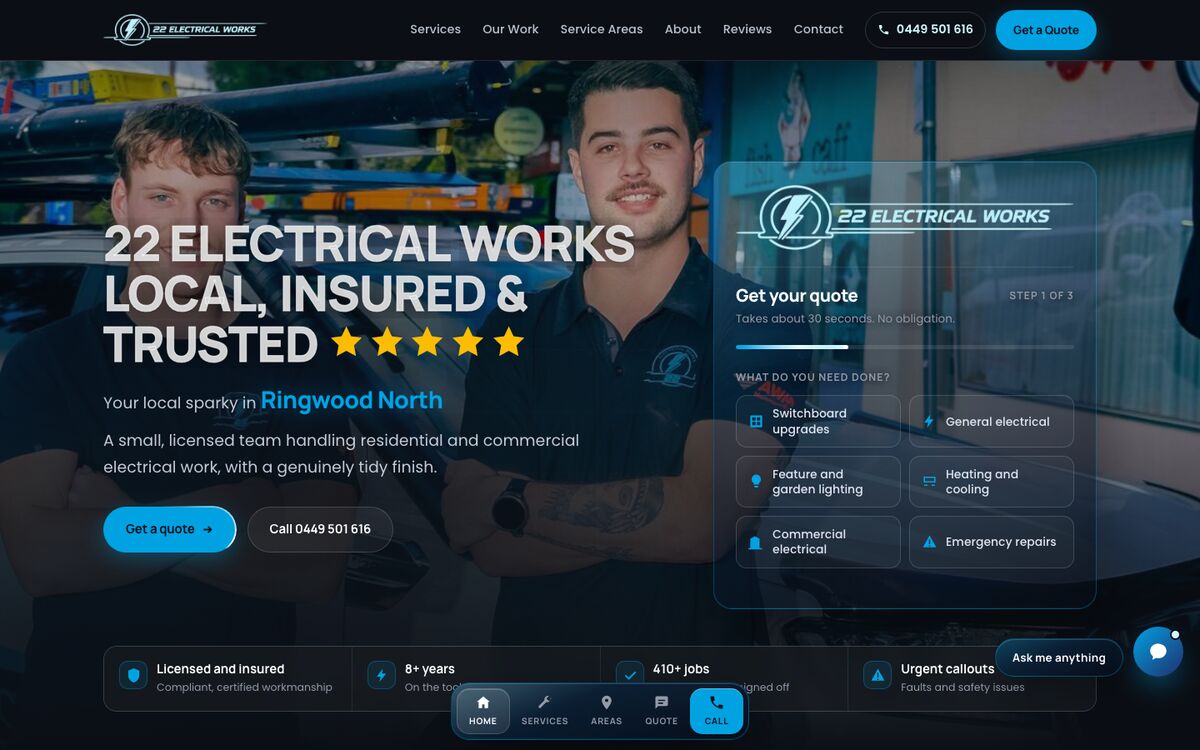The width and height of the screenshot is (1200, 750).
Task: Click the Licensed and insured heading
Action: [x=220, y=669]
